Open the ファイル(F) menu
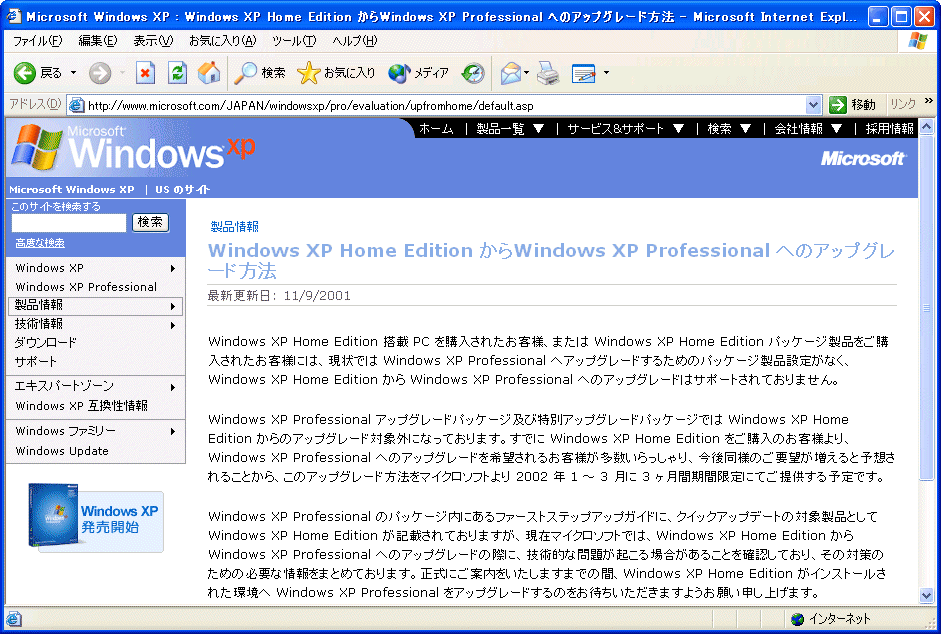This screenshot has height=634, width=941. pos(38,41)
